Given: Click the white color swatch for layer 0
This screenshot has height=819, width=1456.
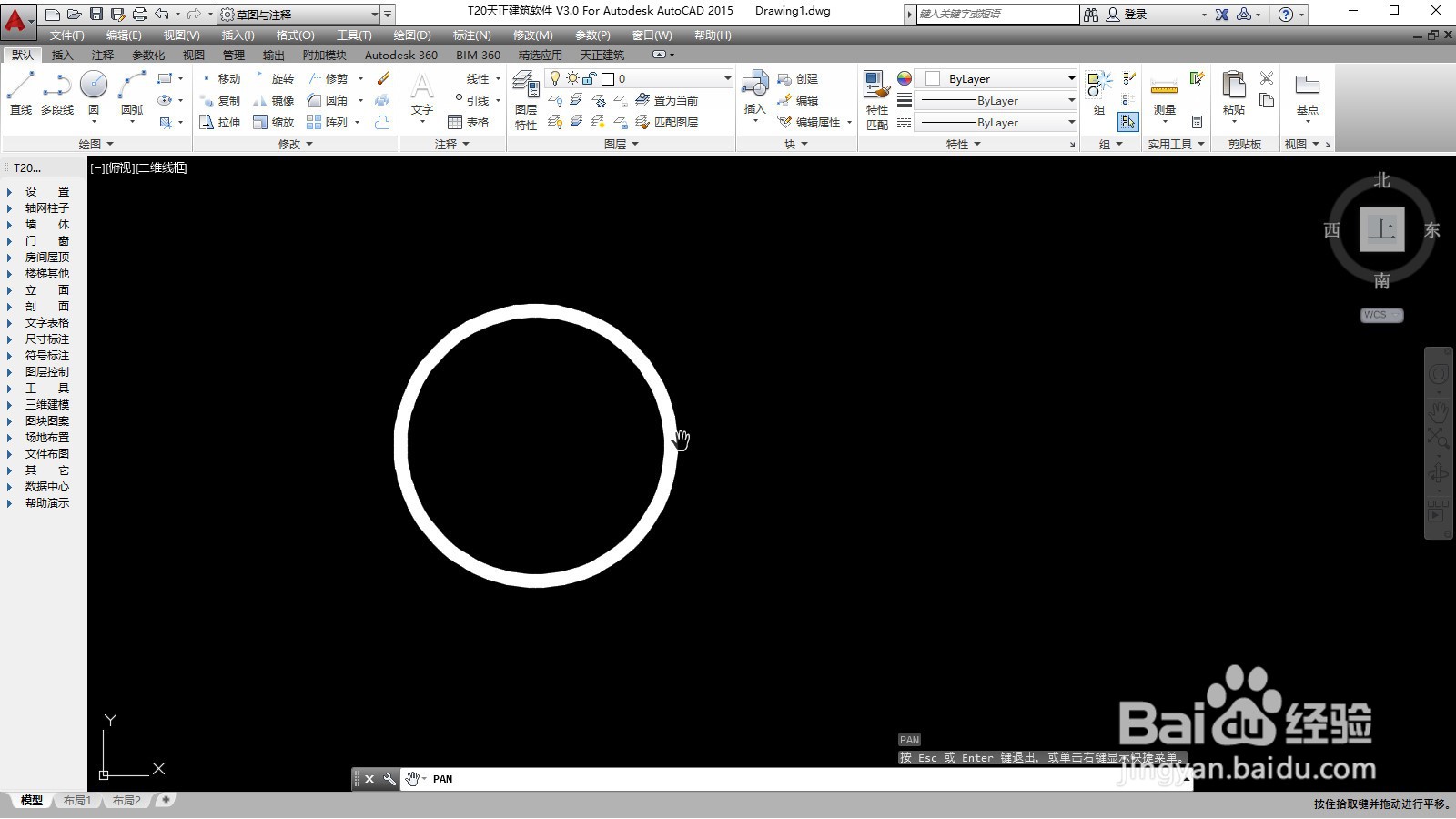Looking at the screenshot, I should point(608,79).
